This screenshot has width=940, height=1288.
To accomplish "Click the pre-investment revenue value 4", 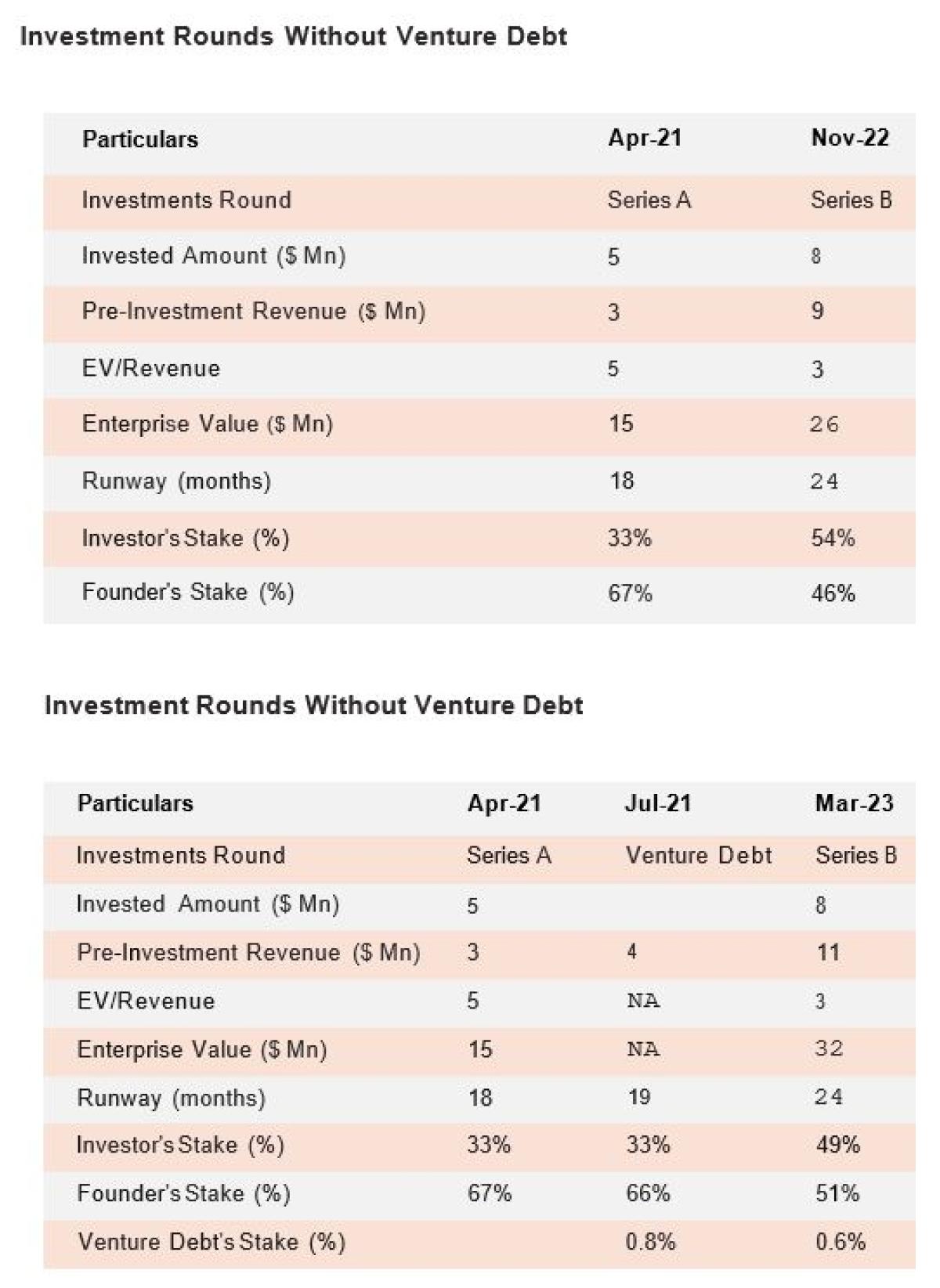I will click(631, 953).
